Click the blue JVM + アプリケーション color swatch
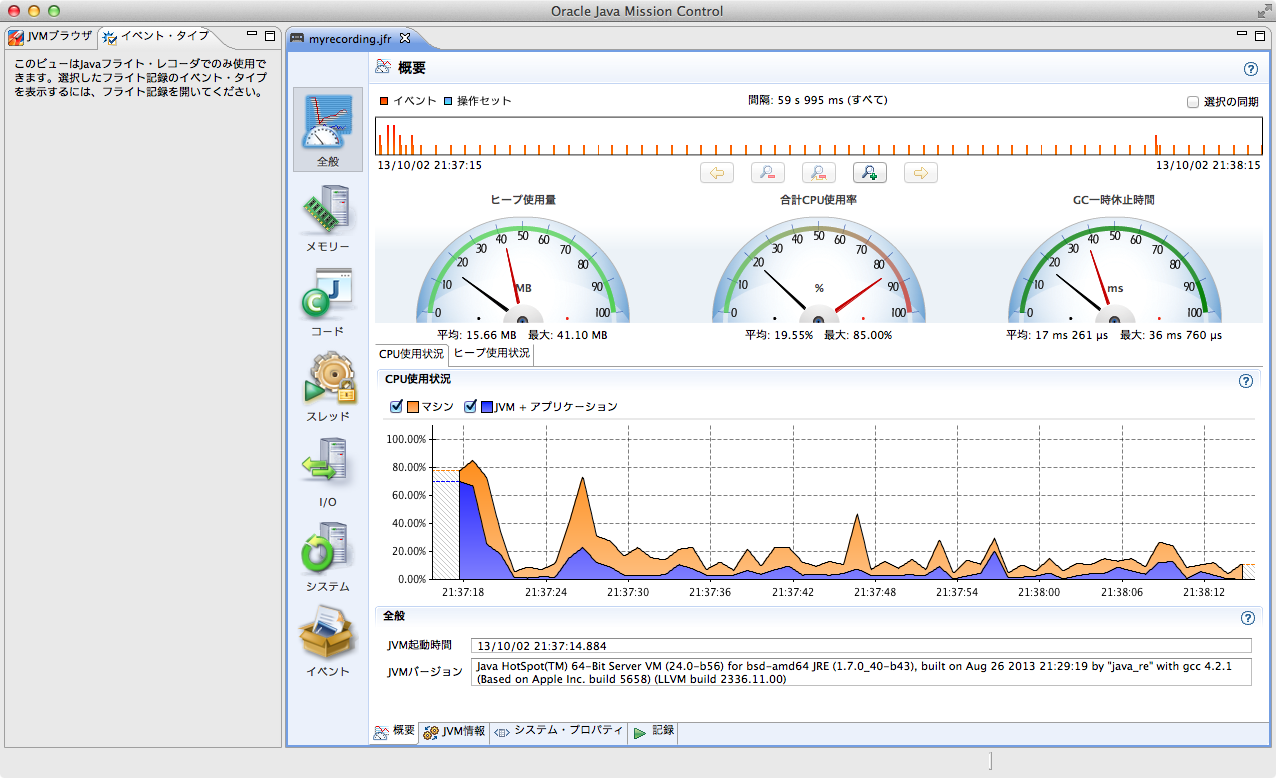 [487, 407]
